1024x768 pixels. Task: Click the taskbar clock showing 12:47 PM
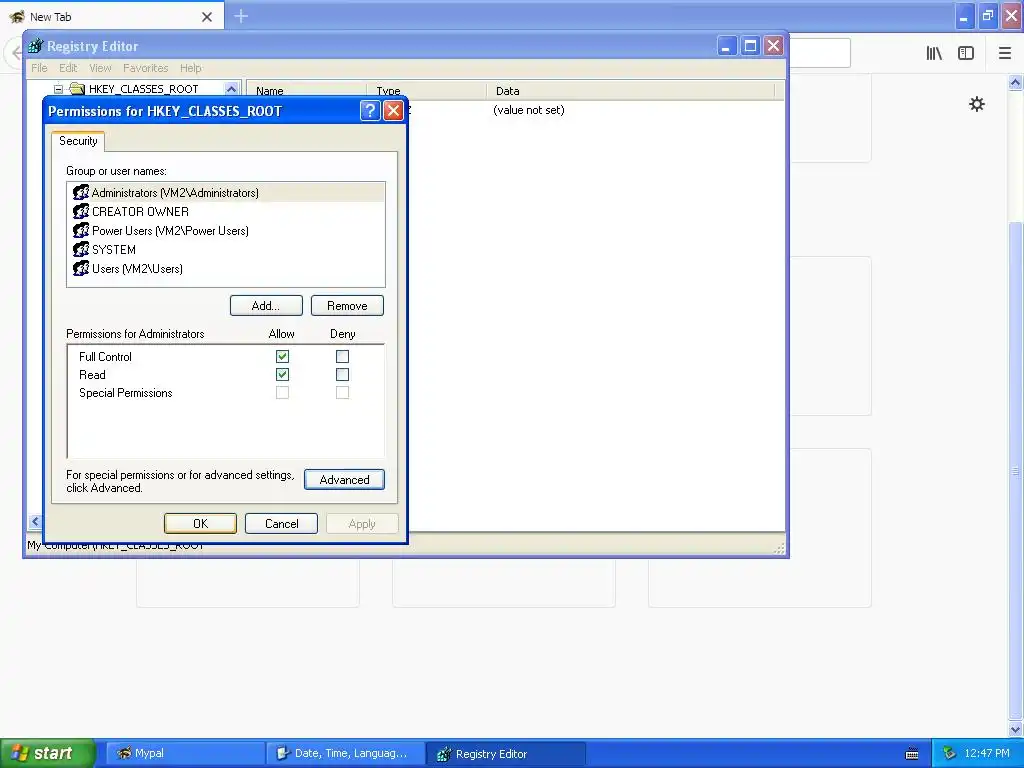click(x=987, y=753)
